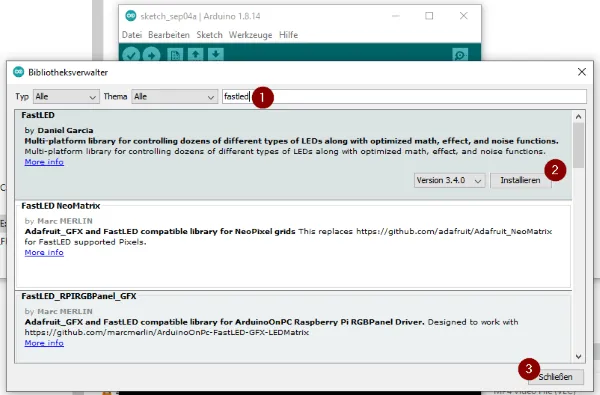Open the Sketch menu
Screen dimensions: 600x395
tap(209, 35)
